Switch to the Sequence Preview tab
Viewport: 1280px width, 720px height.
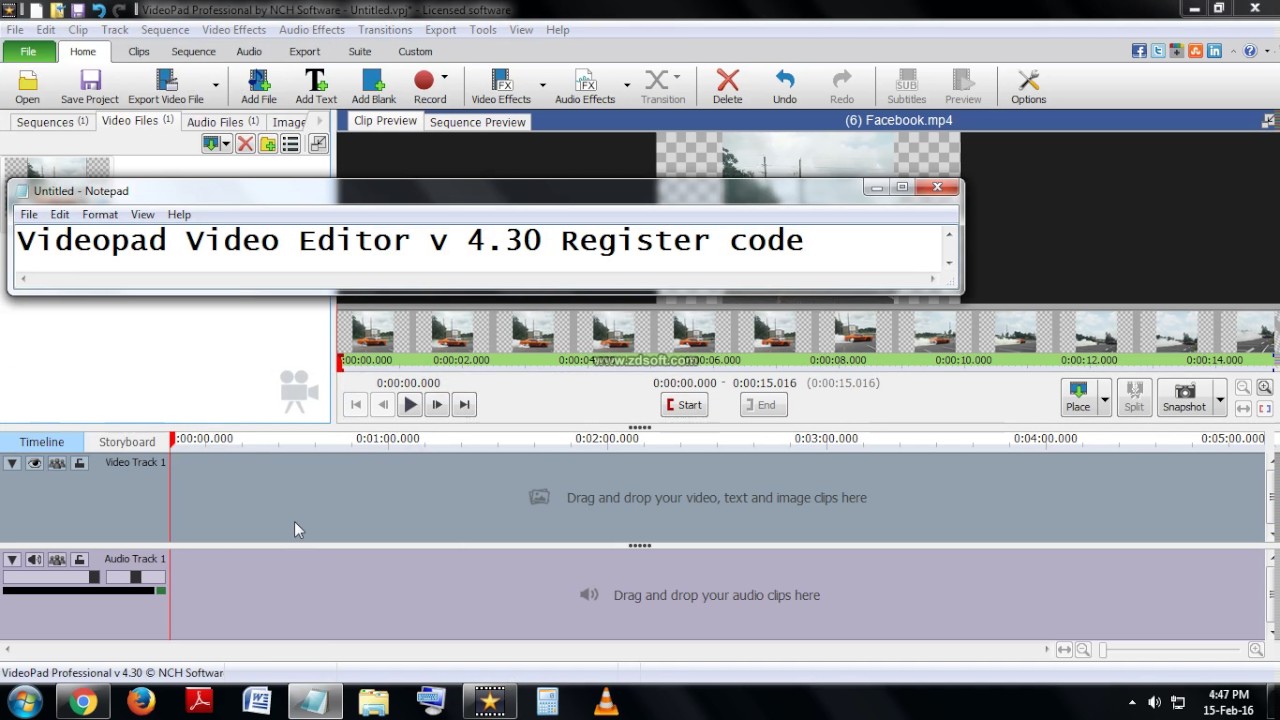(477, 122)
